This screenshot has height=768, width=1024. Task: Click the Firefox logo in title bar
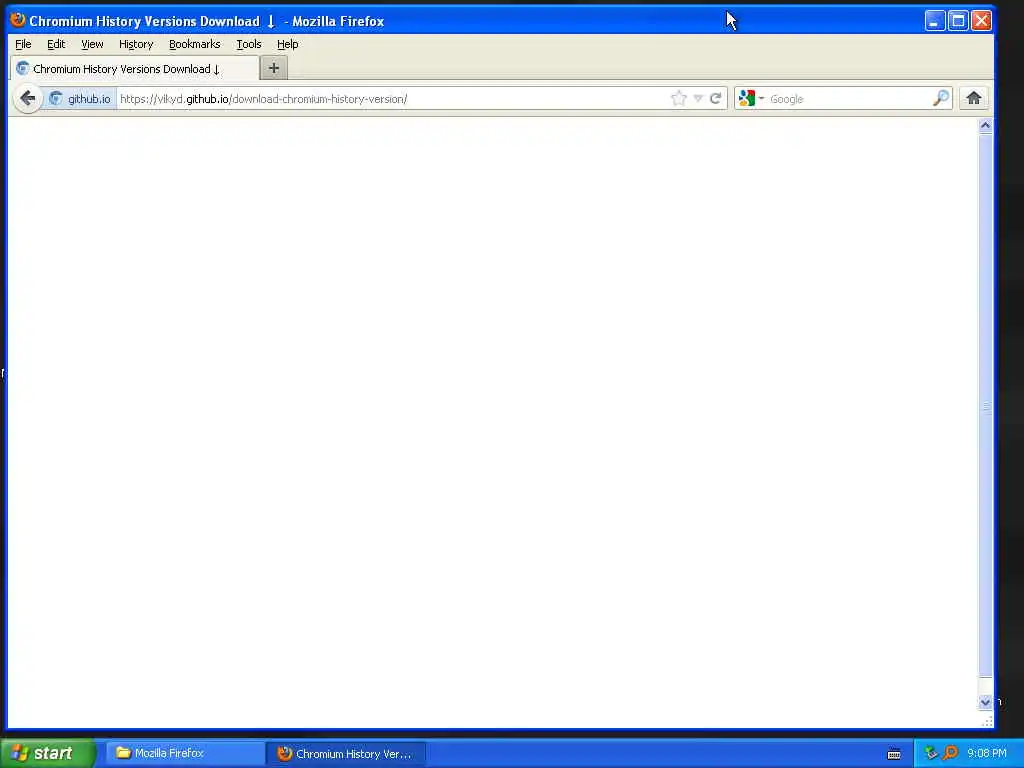point(18,20)
